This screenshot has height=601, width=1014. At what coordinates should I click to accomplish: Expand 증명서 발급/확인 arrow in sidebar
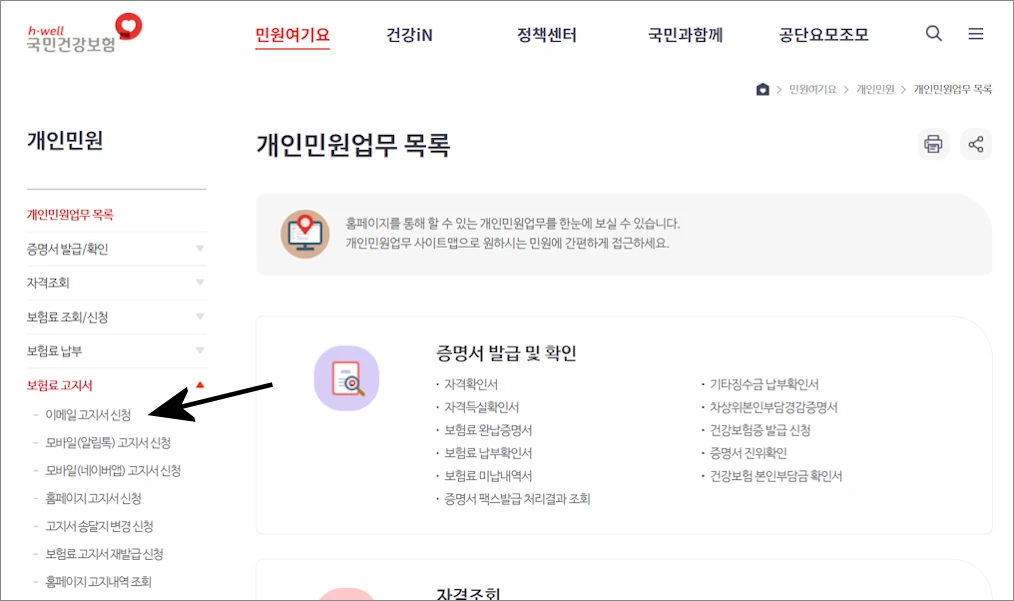pos(200,248)
